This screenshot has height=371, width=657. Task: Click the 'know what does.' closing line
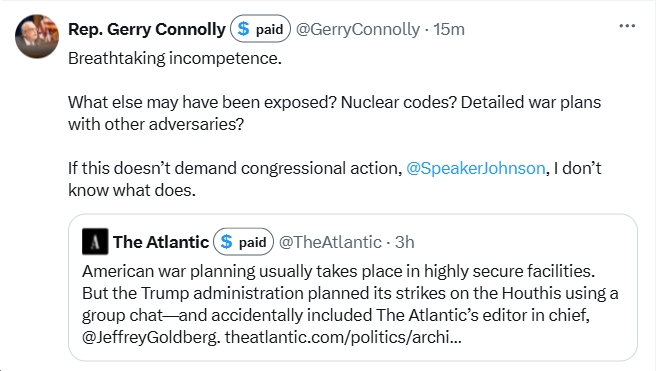(132, 190)
